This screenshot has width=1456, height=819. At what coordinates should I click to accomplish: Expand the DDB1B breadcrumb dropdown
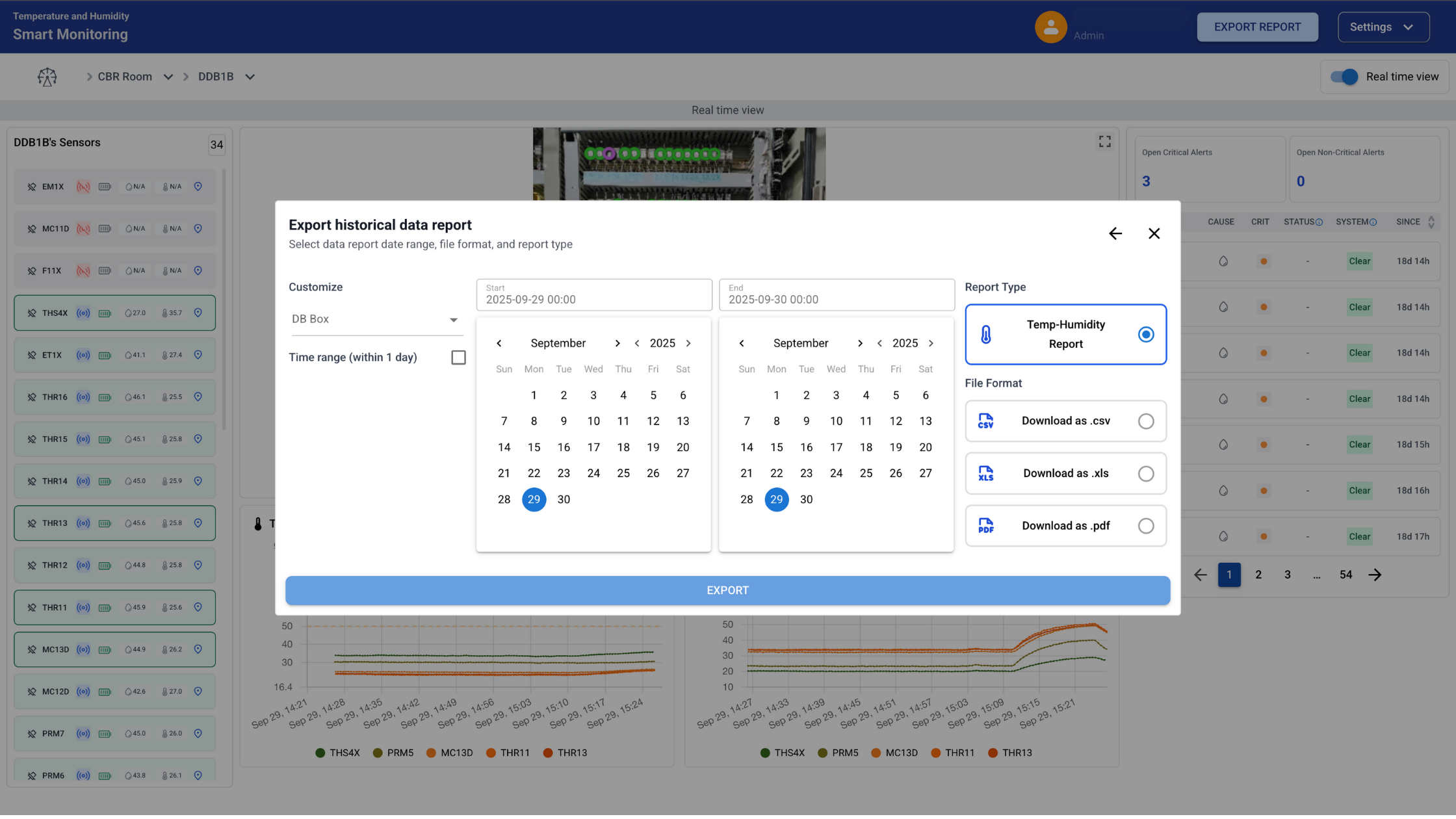(250, 77)
